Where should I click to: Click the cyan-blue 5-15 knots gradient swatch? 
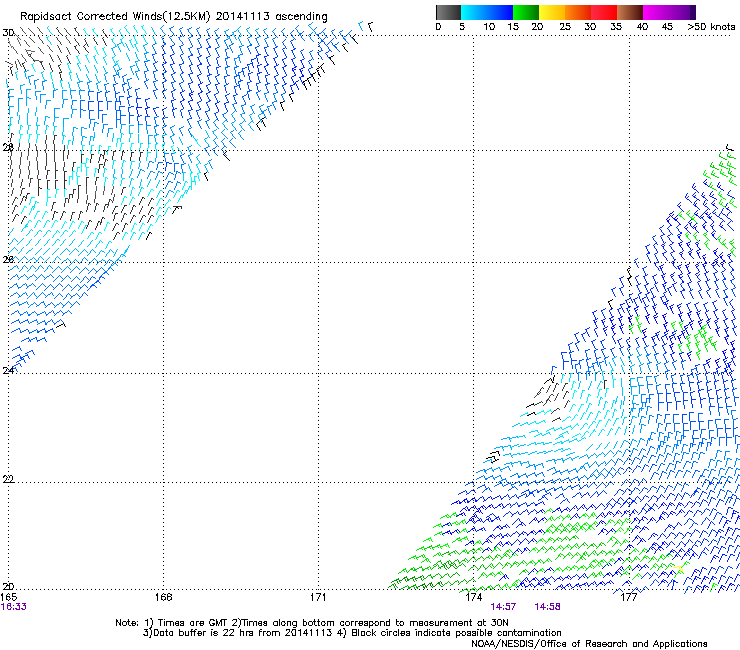click(x=487, y=12)
